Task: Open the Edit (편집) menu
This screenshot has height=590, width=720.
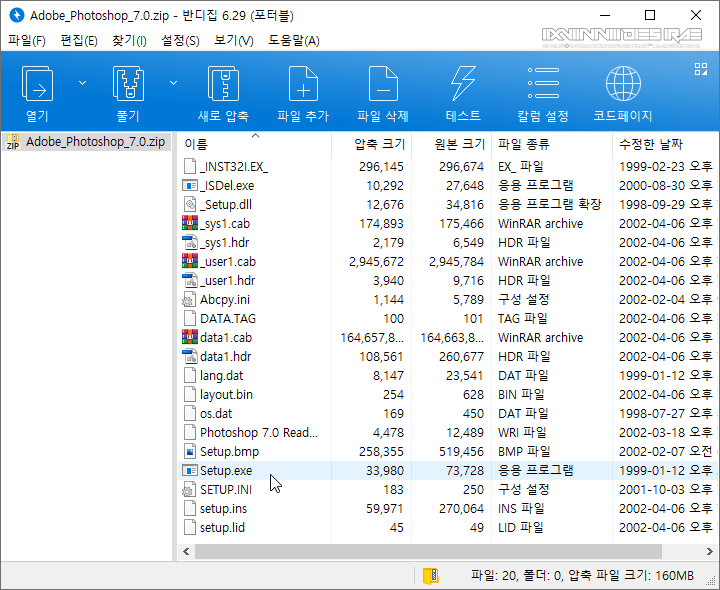Action: click(79, 41)
